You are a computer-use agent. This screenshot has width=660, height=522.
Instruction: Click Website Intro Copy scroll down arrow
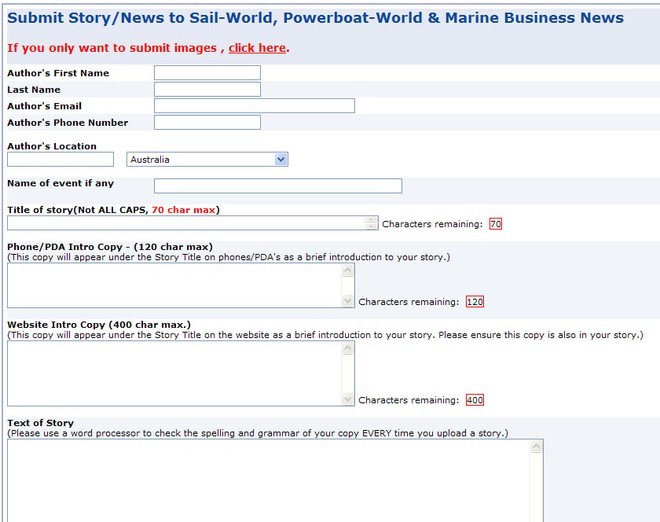pyautogui.click(x=348, y=399)
